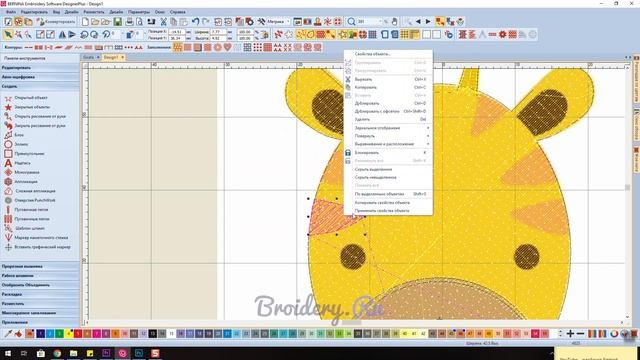Collapse the Создать panel section
640x360 pixels.
40,87
